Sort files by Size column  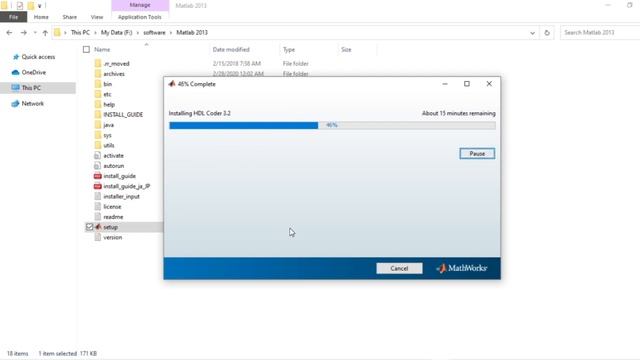click(x=346, y=49)
